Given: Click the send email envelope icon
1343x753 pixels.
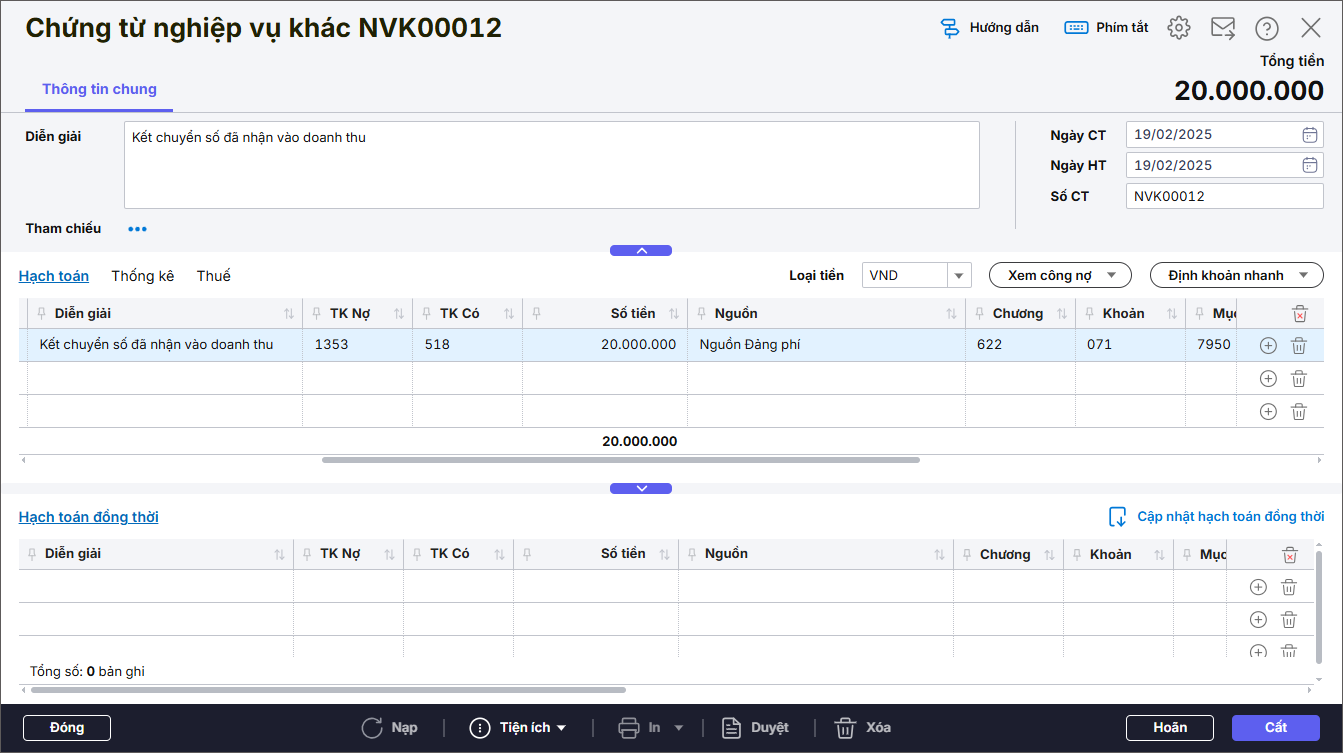Looking at the screenshot, I should [1223, 28].
